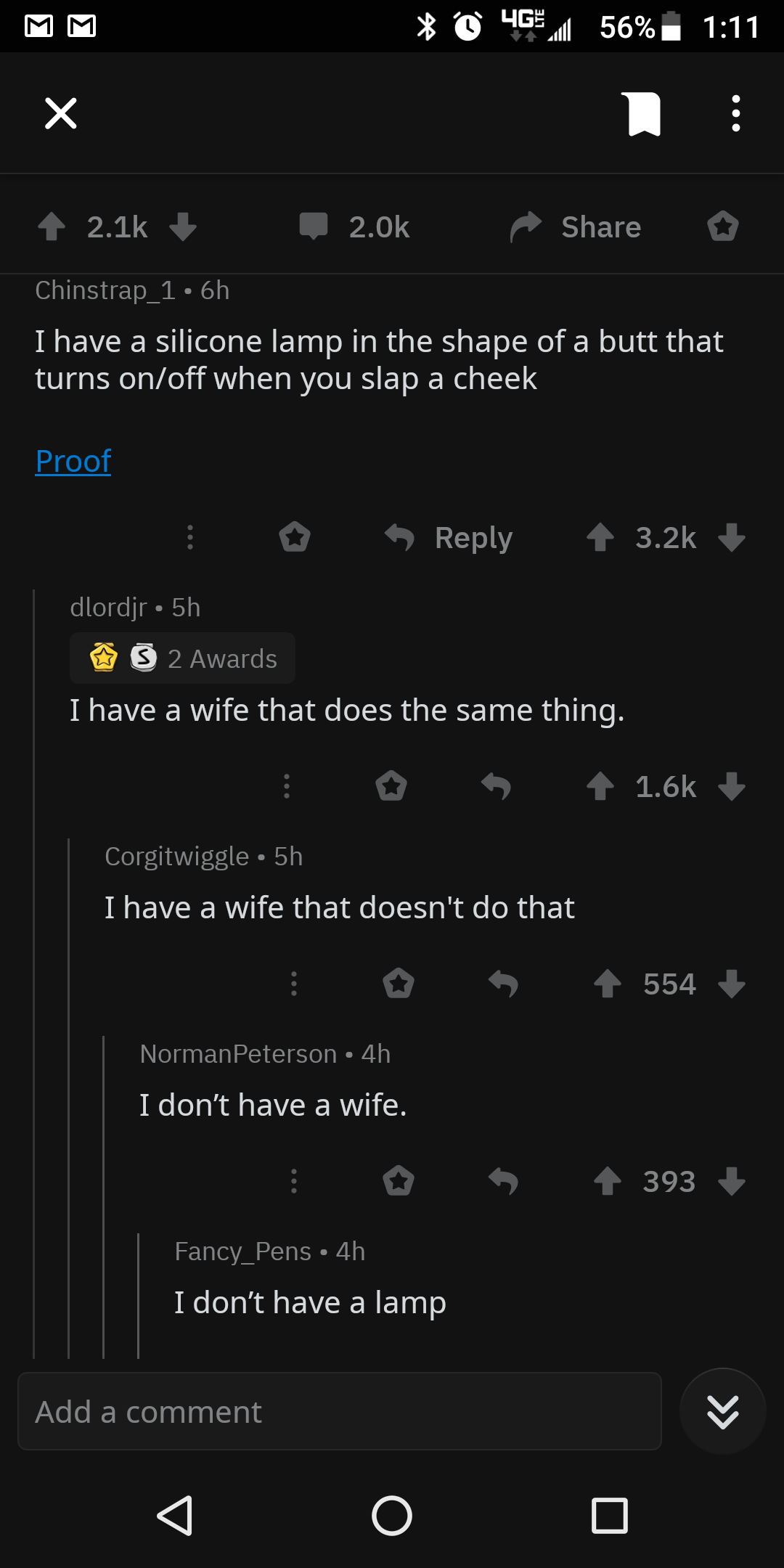Open options menu for Chinstrap_1's comment

tap(190, 538)
